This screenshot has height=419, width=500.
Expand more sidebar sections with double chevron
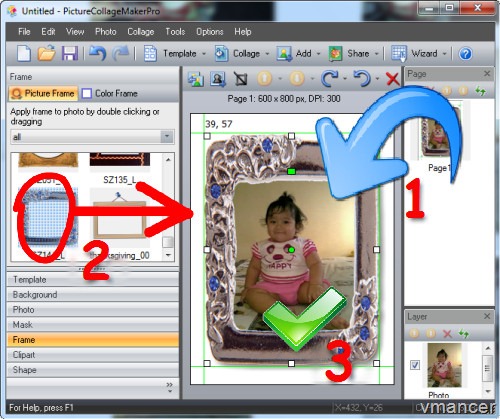click(x=170, y=387)
